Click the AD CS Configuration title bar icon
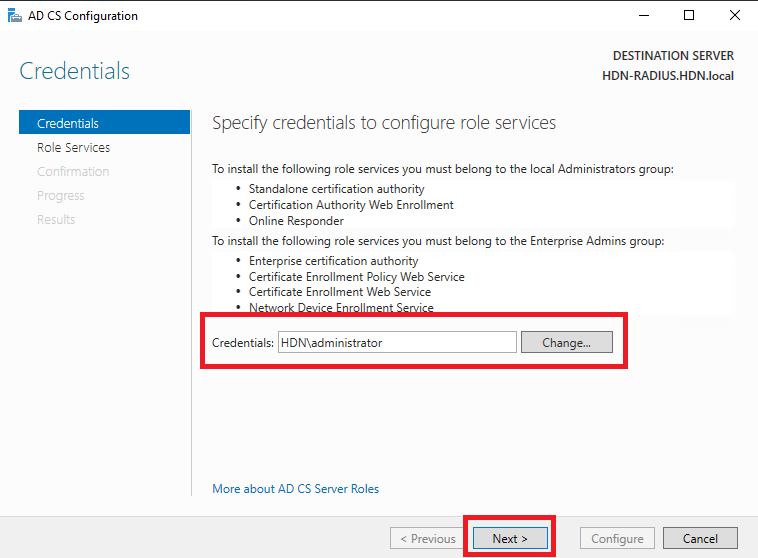Image resolution: width=758 pixels, height=558 pixels. (x=15, y=16)
